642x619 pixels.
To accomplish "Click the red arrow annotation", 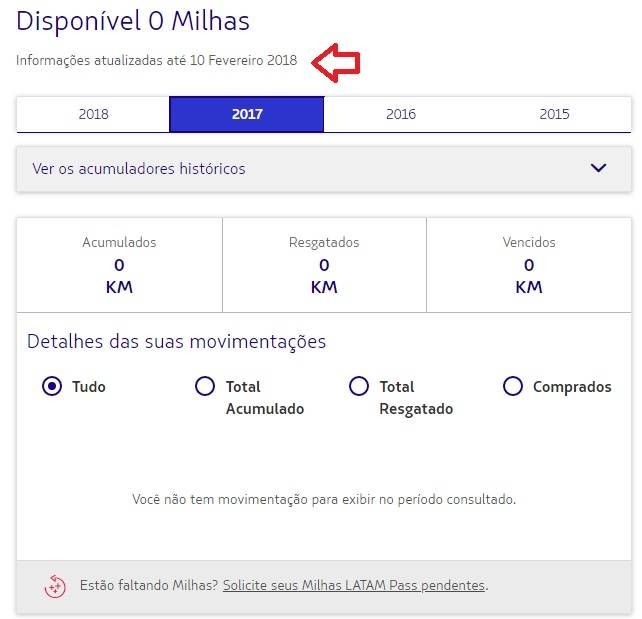I will 336,63.
